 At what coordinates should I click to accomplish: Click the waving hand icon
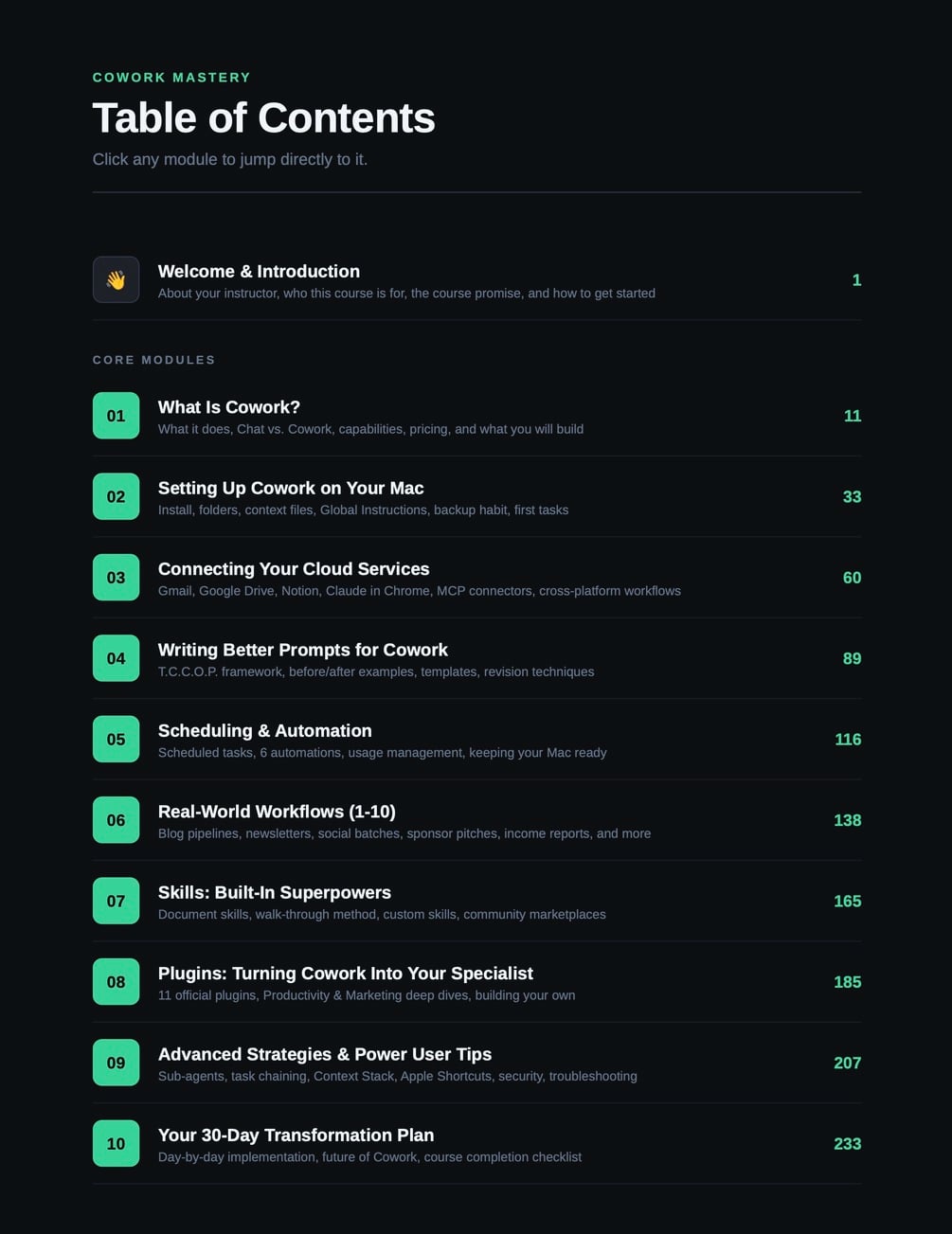point(116,279)
